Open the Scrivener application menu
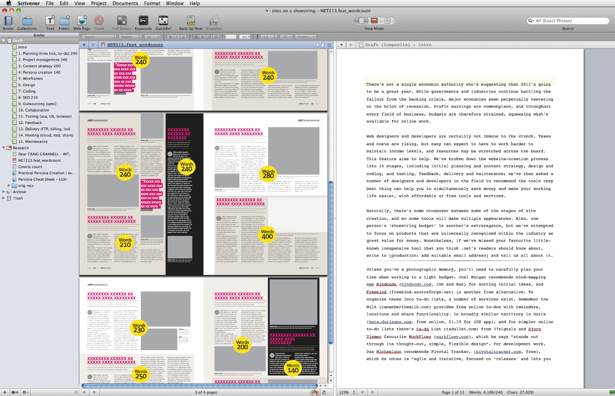615x396 pixels. tap(28, 3)
